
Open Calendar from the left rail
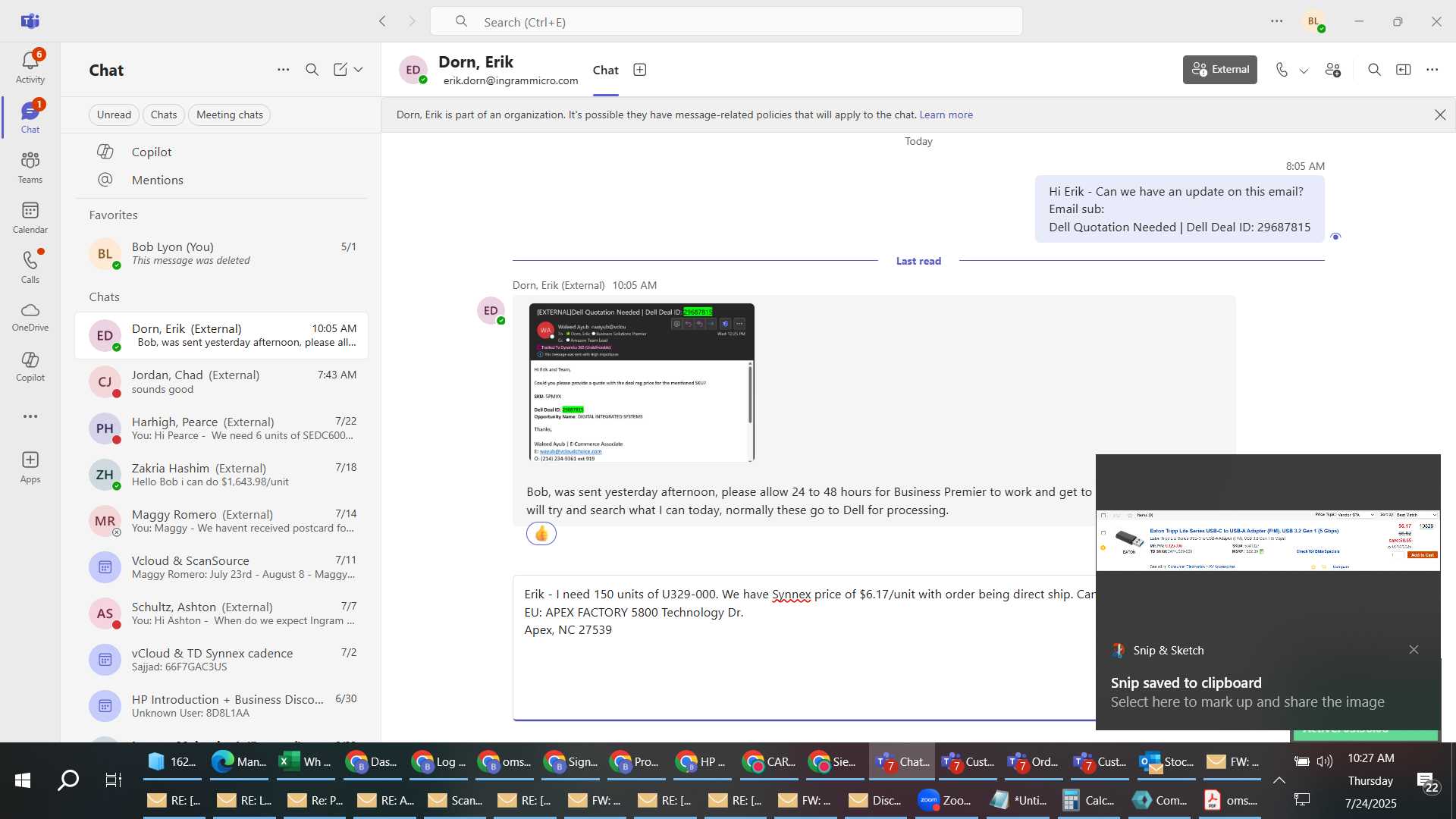30,218
